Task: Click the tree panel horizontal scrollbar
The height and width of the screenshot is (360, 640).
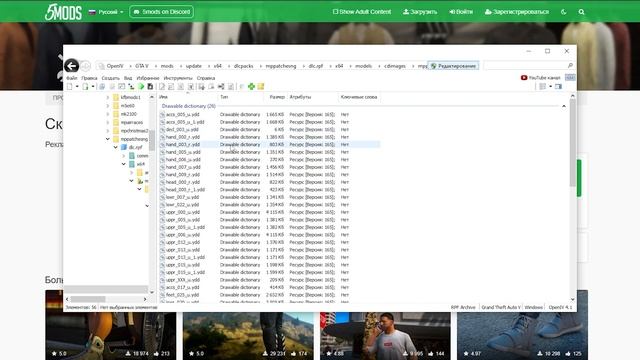Action: tap(88, 299)
